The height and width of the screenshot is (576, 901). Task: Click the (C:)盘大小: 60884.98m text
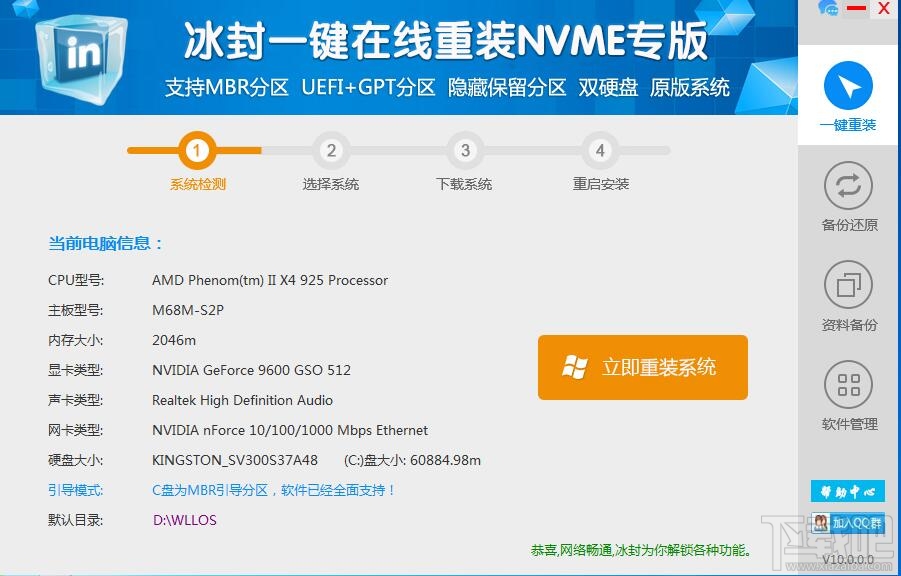tap(413, 460)
